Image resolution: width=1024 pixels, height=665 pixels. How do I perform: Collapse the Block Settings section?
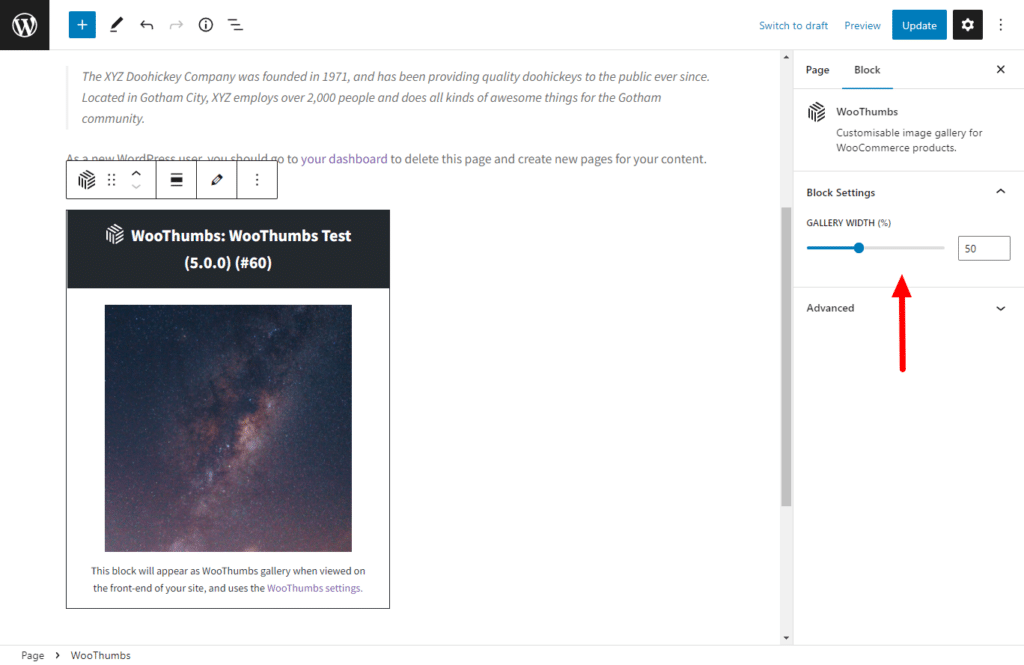click(1000, 191)
